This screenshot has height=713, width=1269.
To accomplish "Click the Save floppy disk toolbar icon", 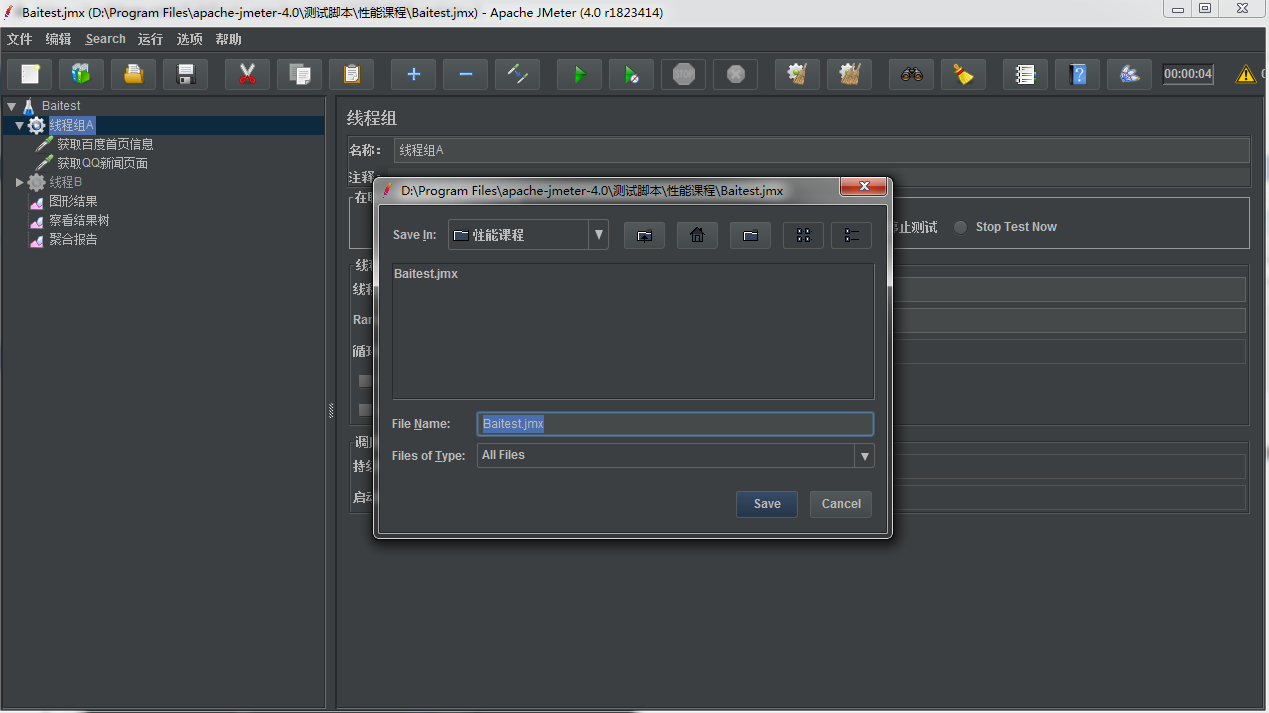I will (185, 74).
